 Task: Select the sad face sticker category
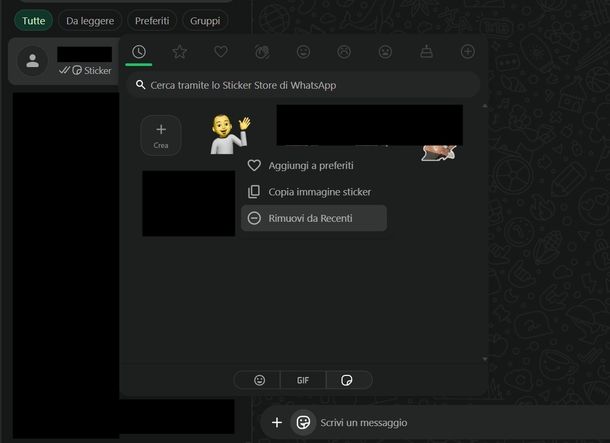pos(344,52)
